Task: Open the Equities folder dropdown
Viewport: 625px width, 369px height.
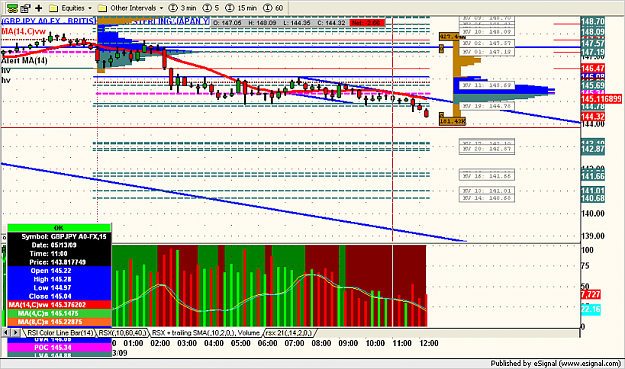Action: 71,8
